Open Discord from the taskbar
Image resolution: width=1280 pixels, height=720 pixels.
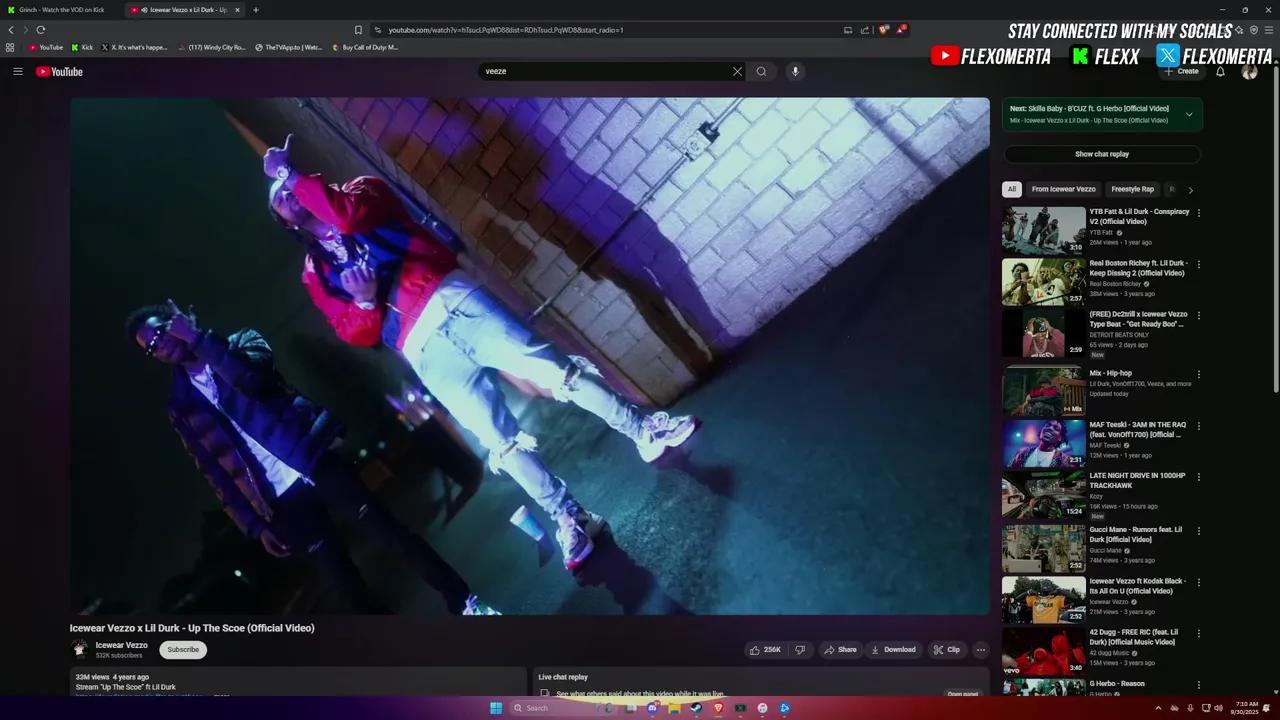(x=652, y=708)
